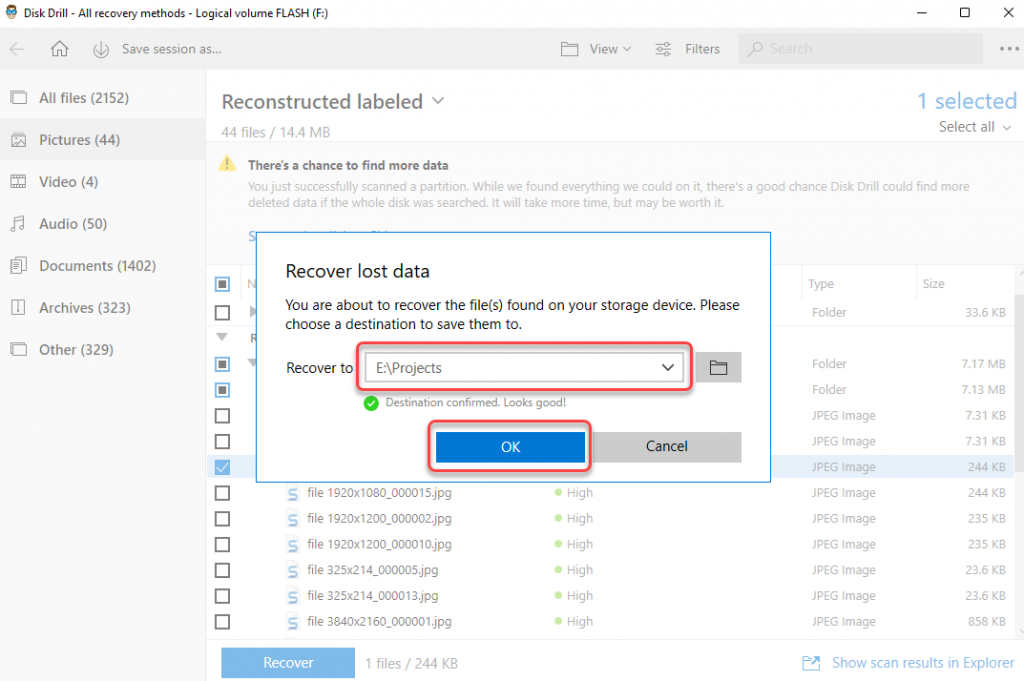Open the View dropdown
Viewport: 1024px width, 681px height.
(595, 48)
